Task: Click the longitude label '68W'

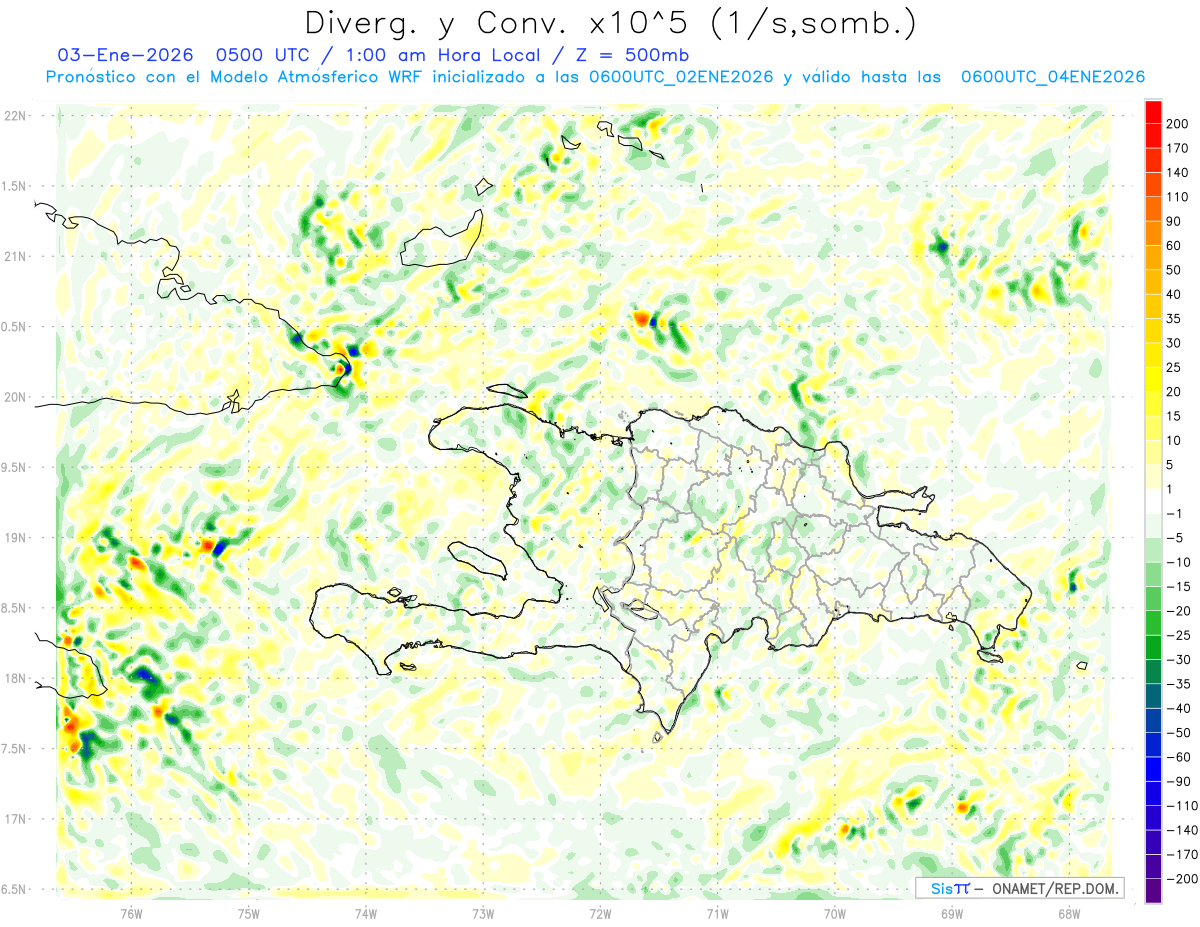Action: tap(1069, 913)
